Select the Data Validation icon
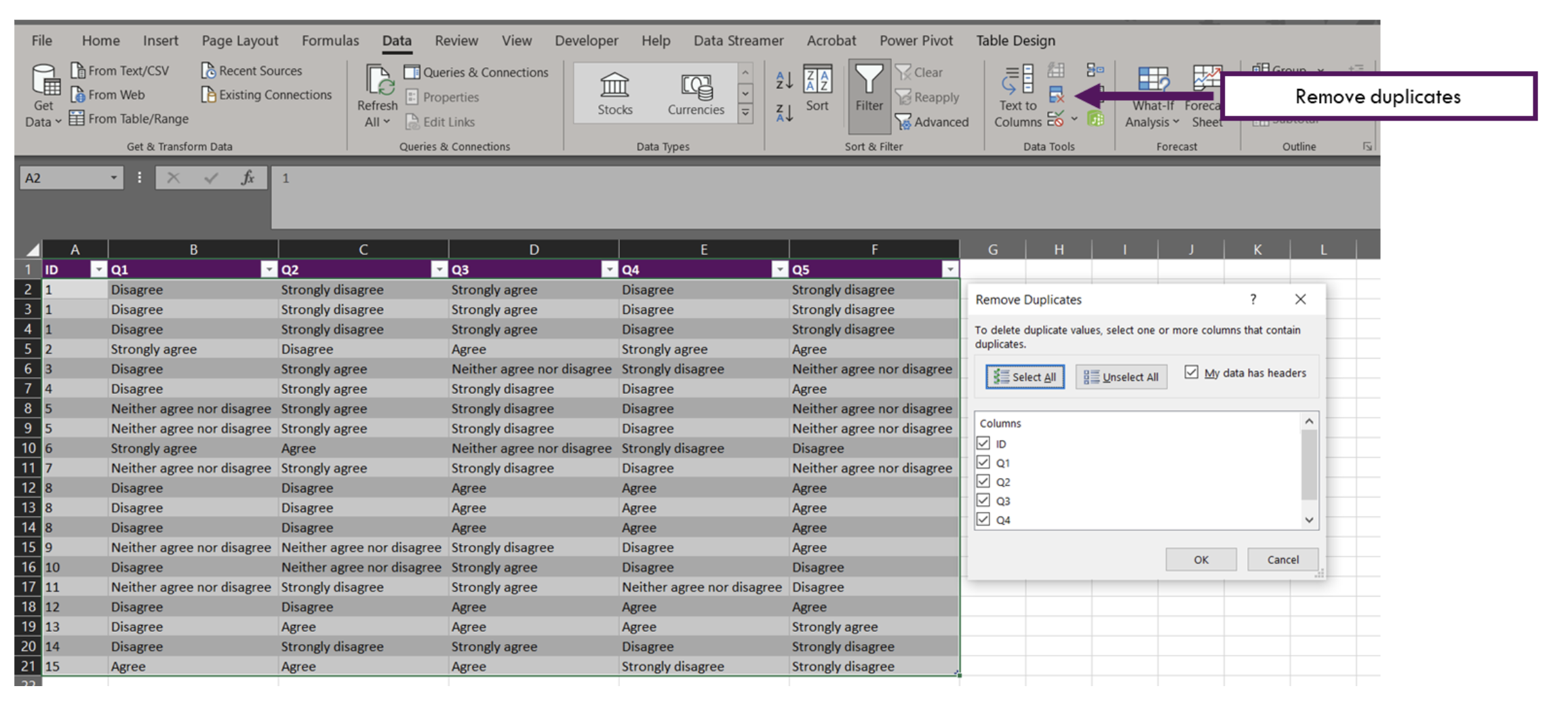Image resolution: width=1568 pixels, height=720 pixels. 1055,119
